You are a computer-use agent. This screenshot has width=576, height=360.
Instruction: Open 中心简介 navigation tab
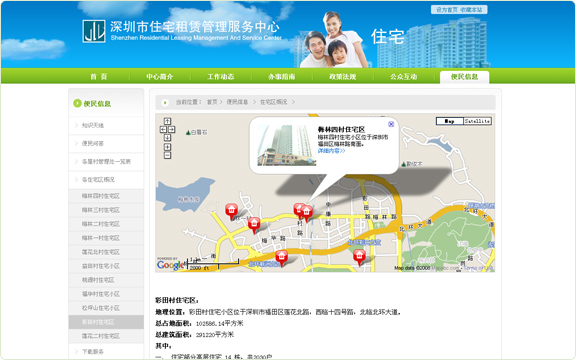(159, 77)
